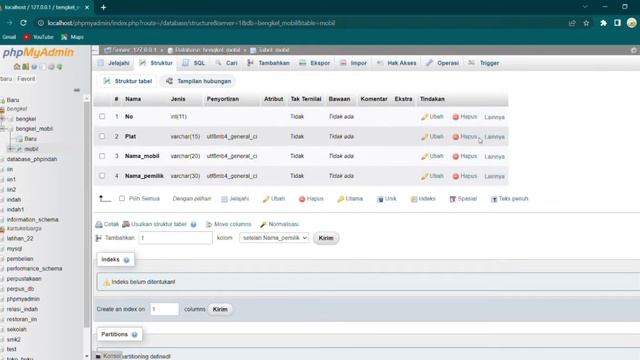Open the Trigger tab
The height and width of the screenshot is (360, 640).
click(x=484, y=63)
